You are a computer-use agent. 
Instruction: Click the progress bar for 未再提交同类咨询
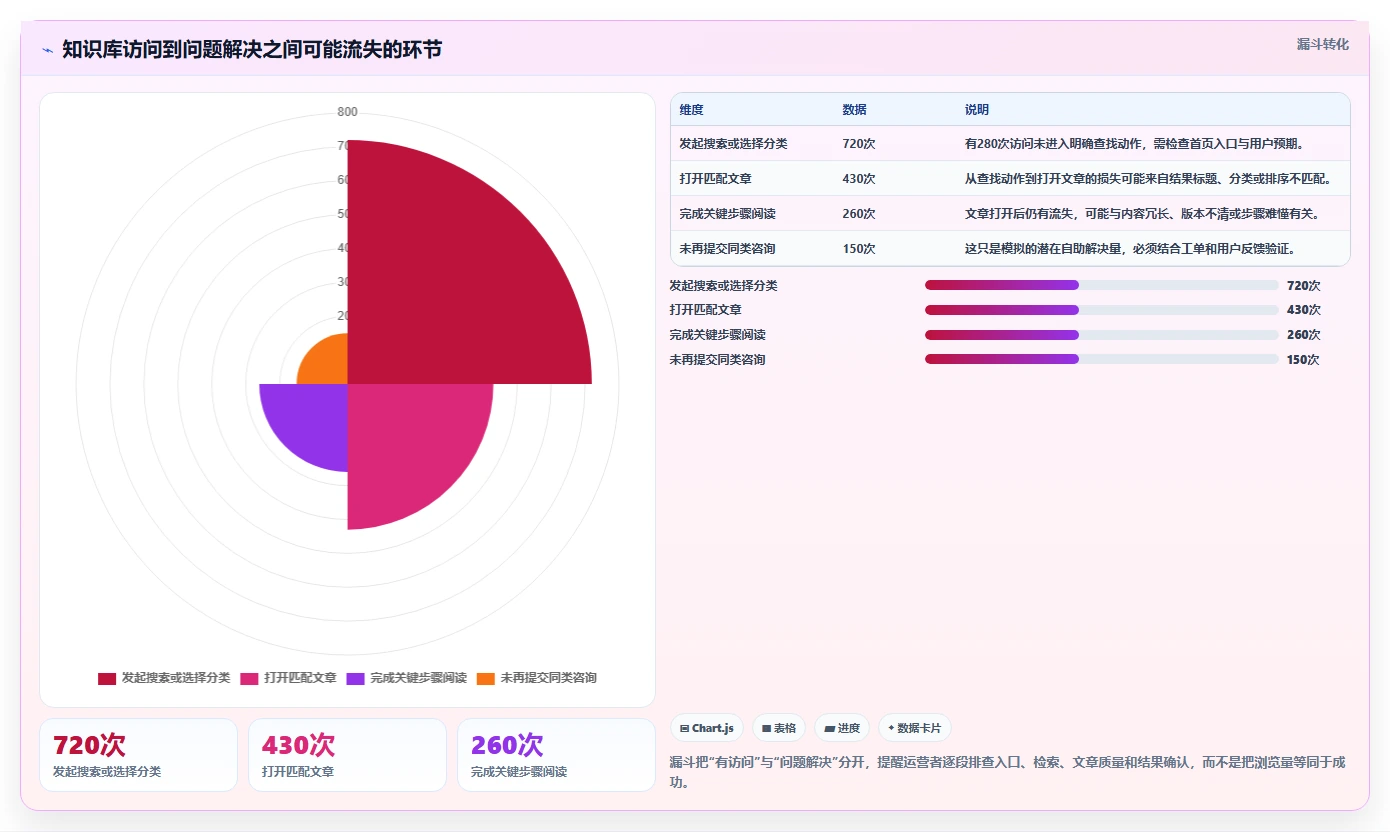(x=1102, y=359)
